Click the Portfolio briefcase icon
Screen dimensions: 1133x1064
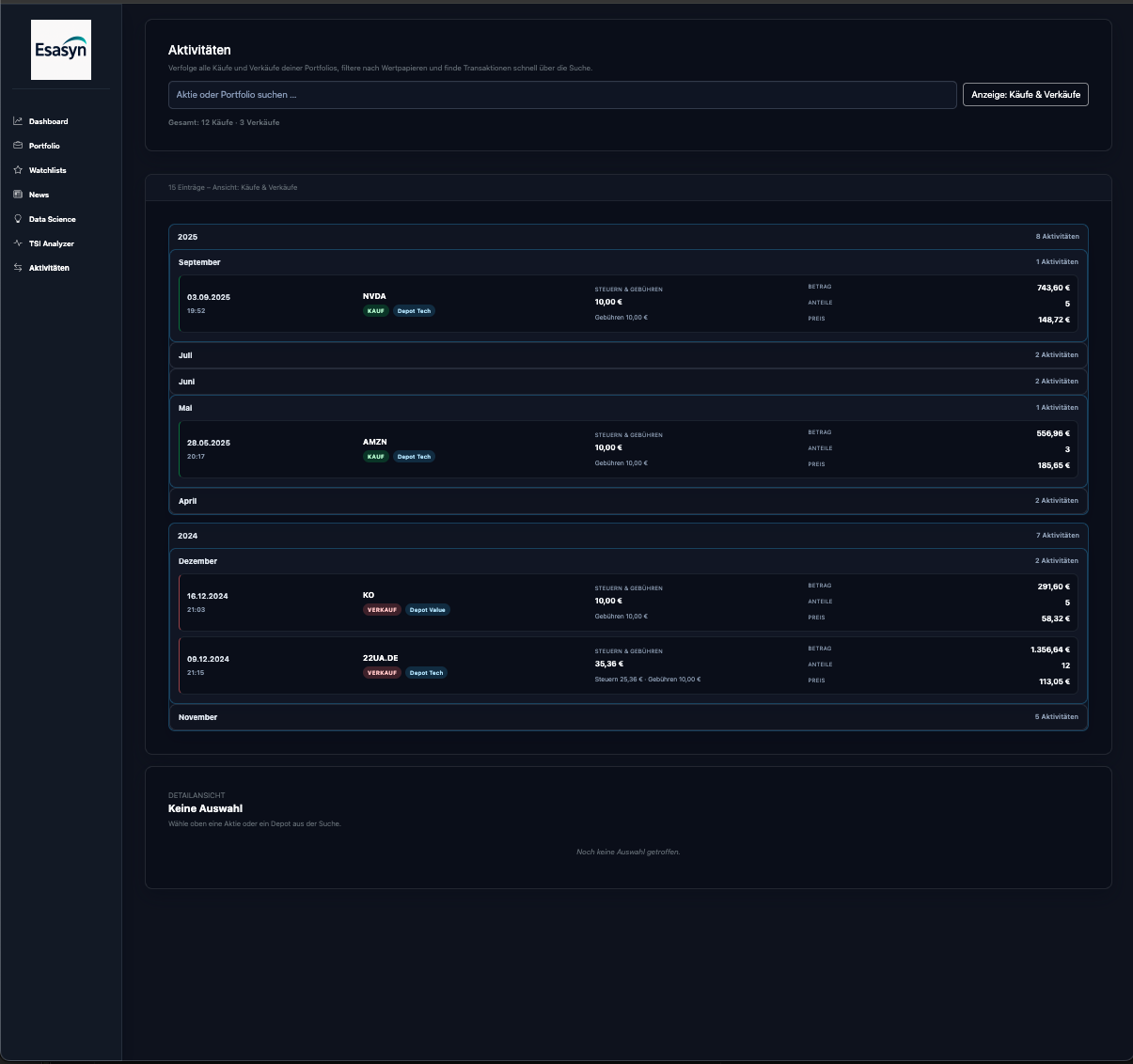[18, 146]
